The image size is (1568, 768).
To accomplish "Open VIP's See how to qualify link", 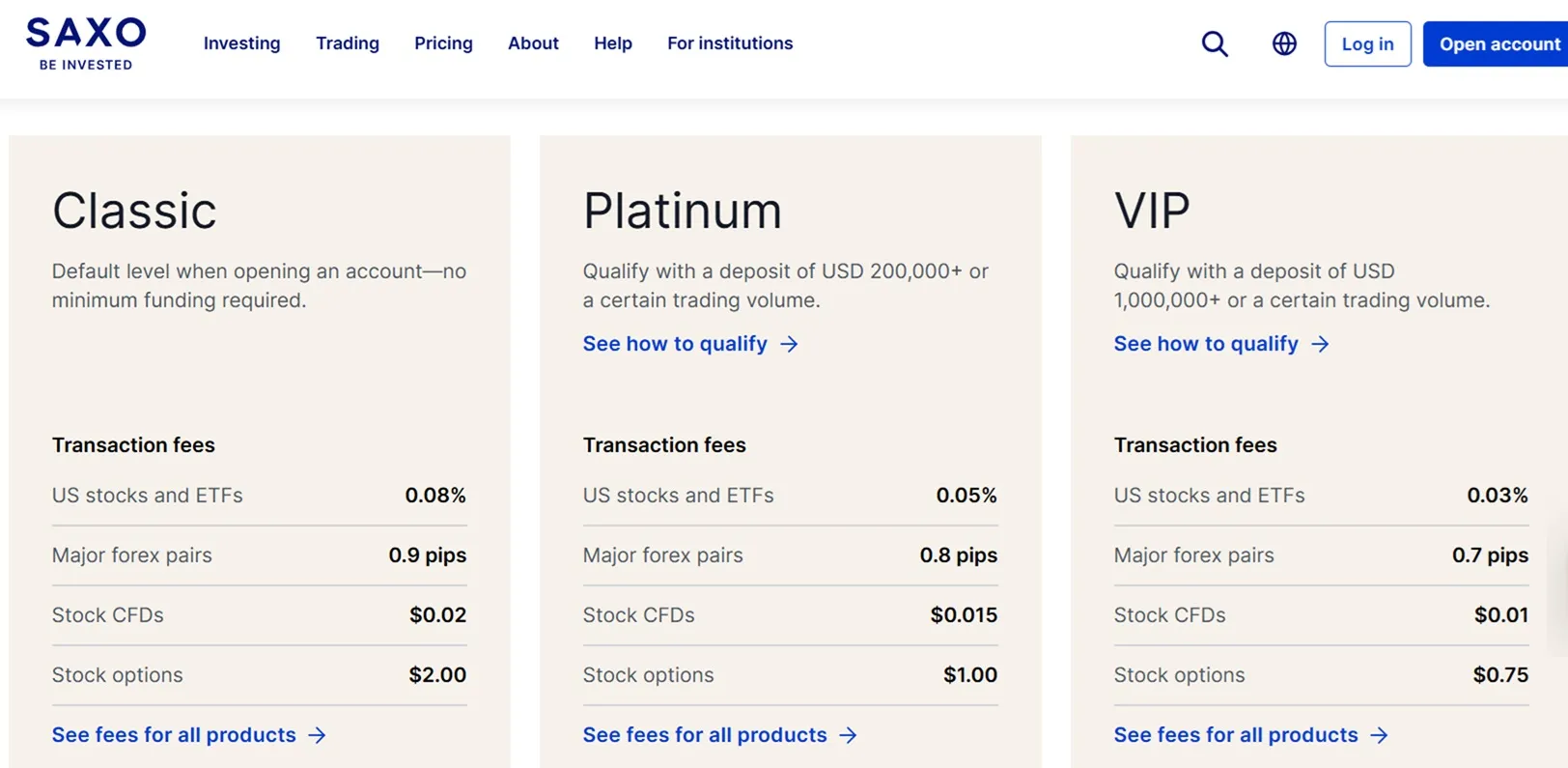I will click(1221, 344).
